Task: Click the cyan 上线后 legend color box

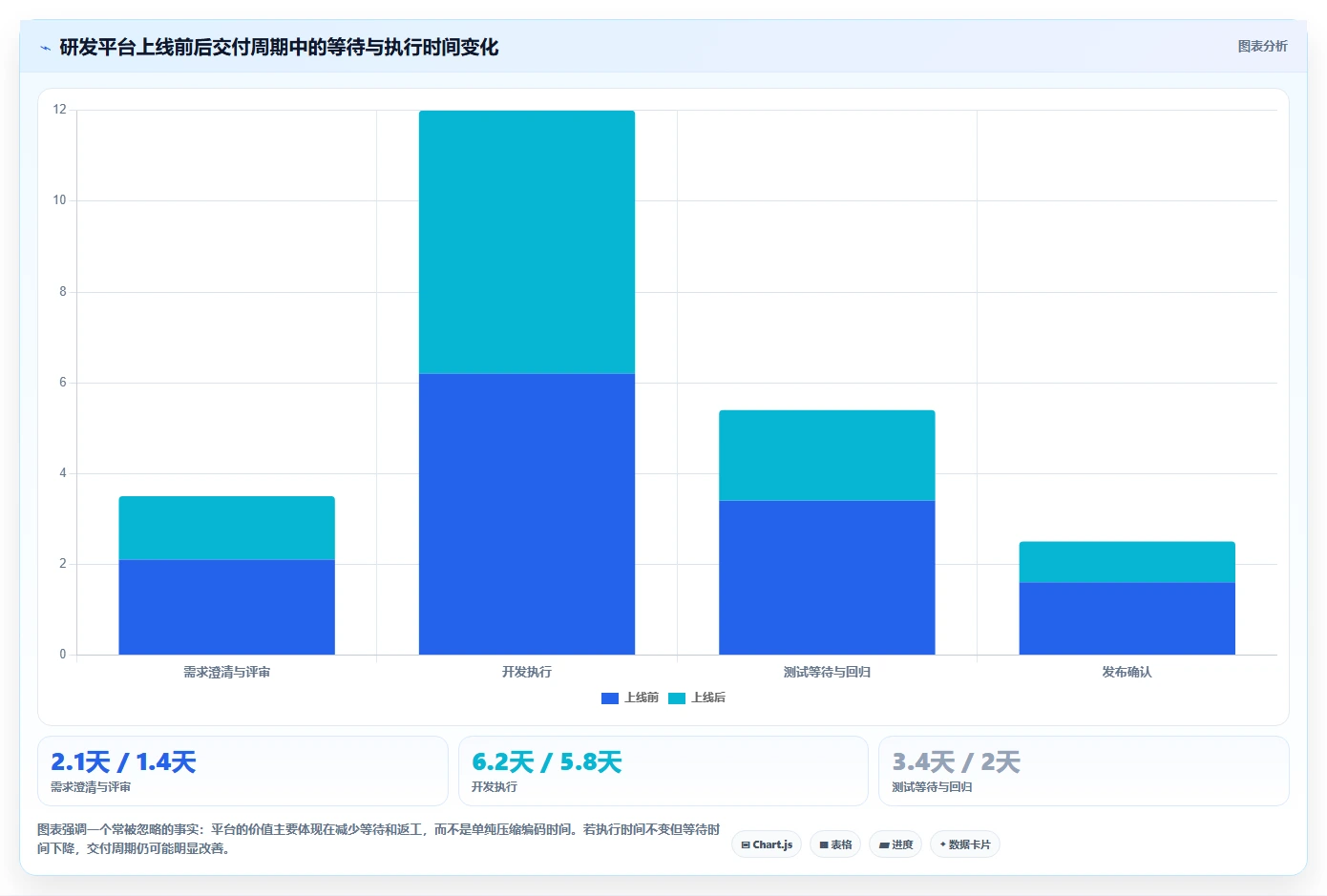Action: pos(677,698)
